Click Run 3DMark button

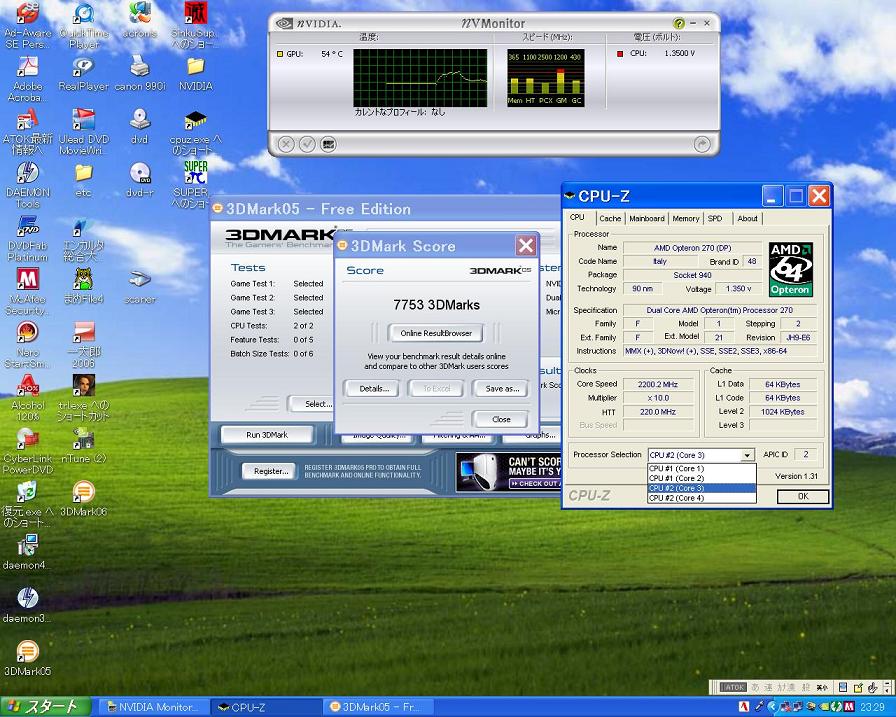266,435
